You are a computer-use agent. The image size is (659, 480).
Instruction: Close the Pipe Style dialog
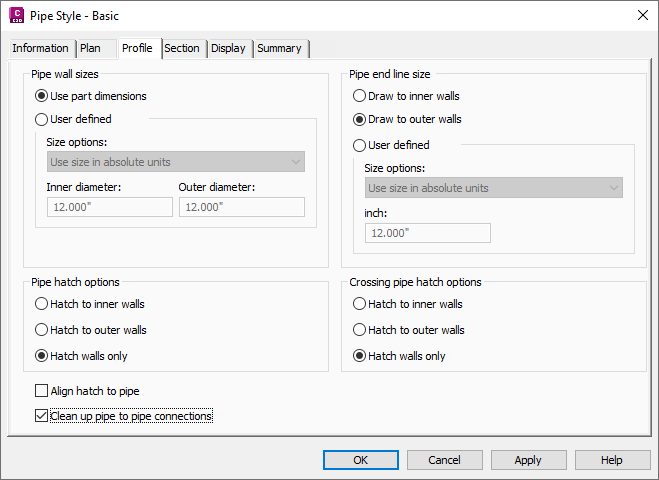click(x=641, y=15)
